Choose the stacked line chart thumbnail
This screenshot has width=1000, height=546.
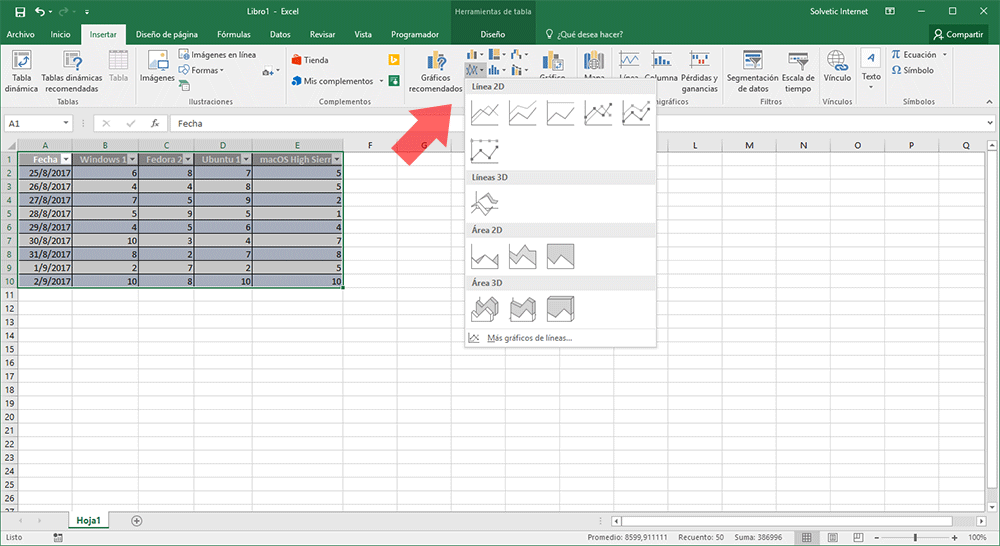click(522, 113)
